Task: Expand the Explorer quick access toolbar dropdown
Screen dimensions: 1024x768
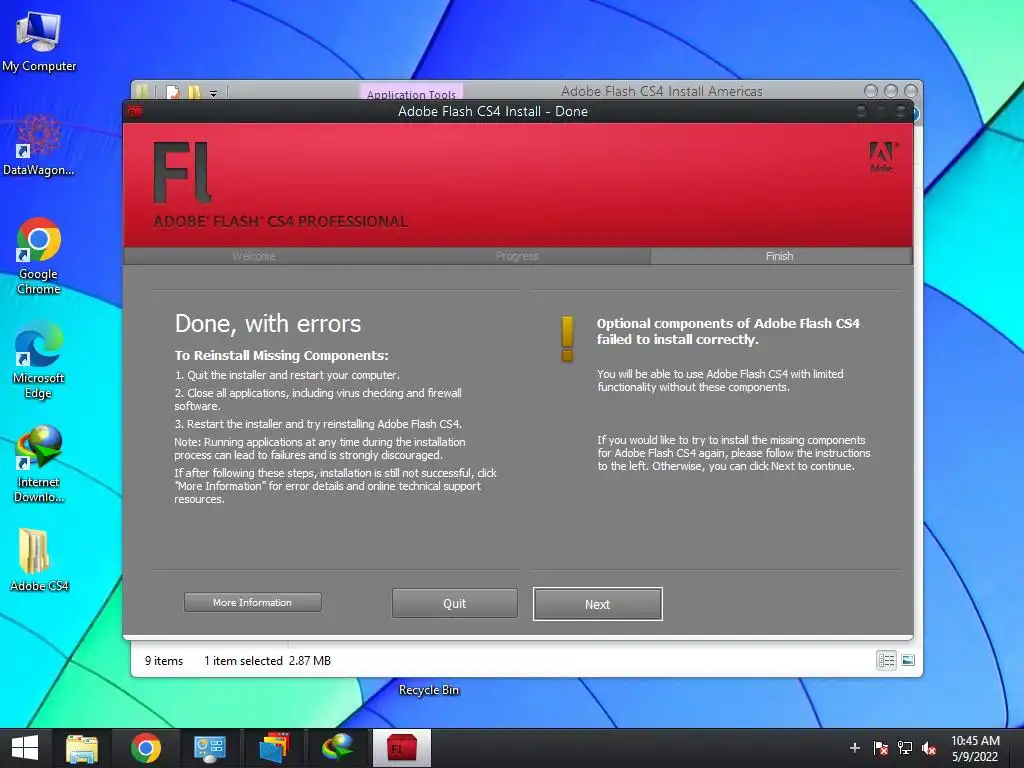Action: (x=214, y=93)
